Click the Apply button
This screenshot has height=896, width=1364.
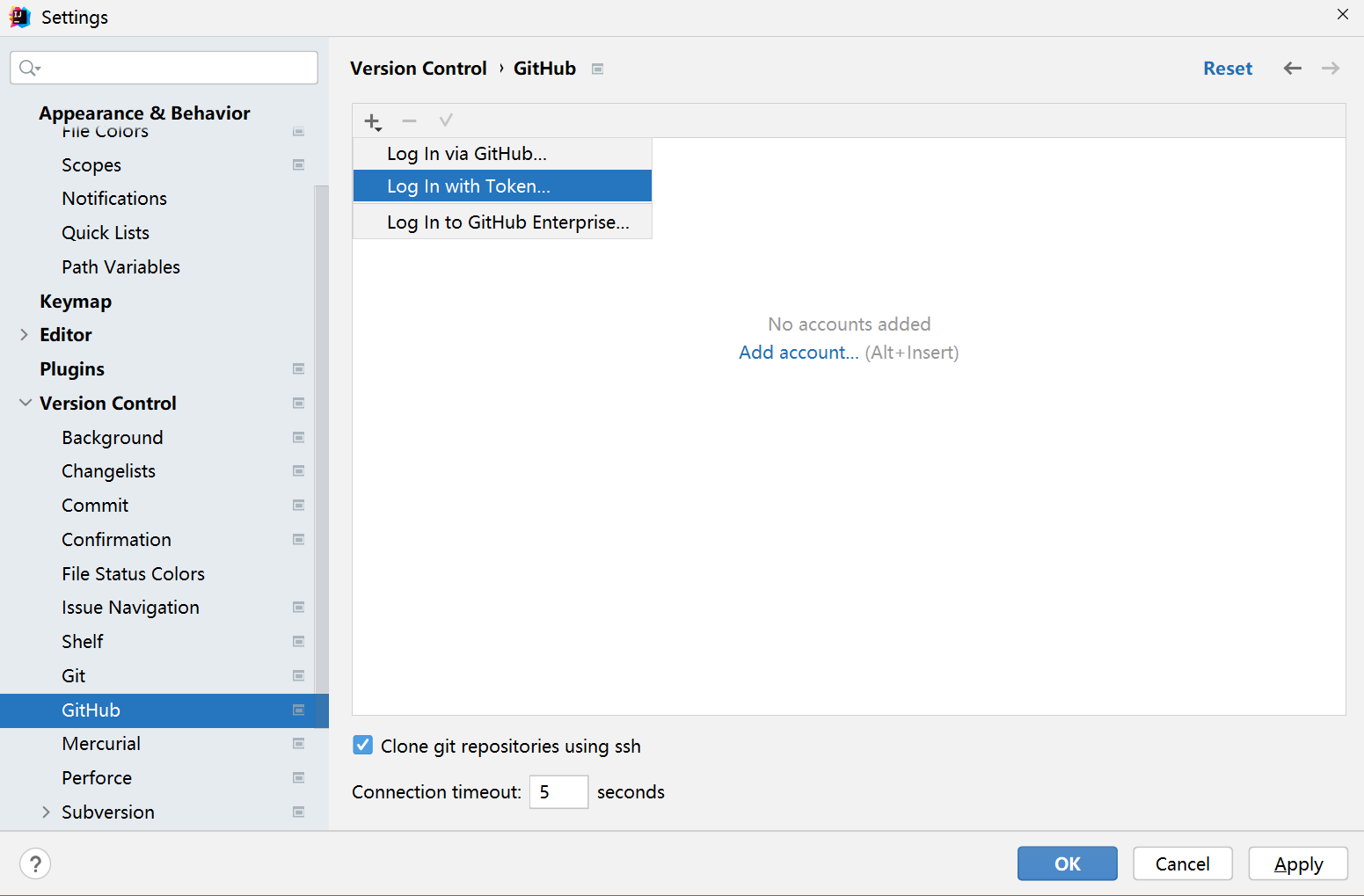click(x=1298, y=863)
